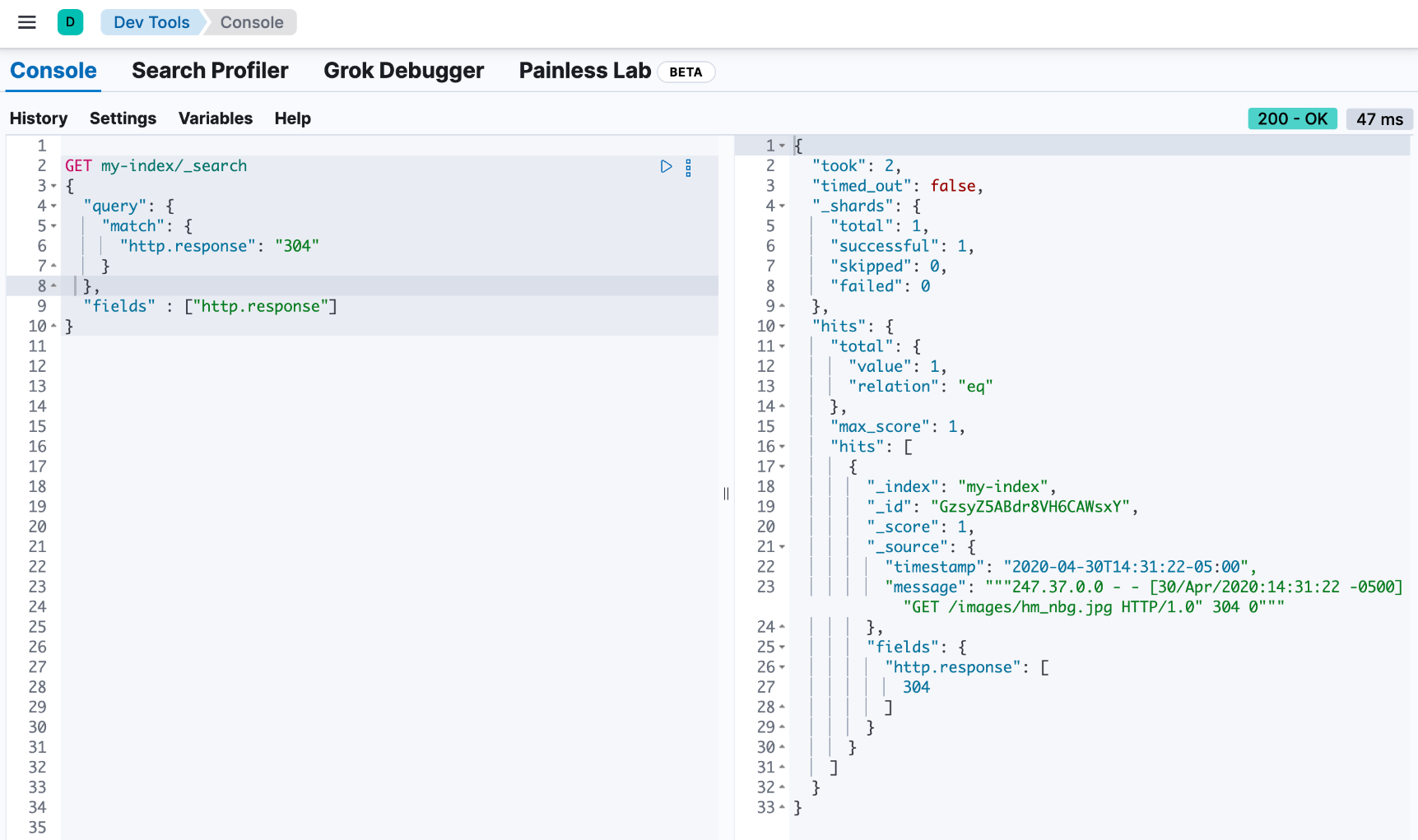Open the History panel
Screen dimensions: 1418x840
[x=39, y=118]
